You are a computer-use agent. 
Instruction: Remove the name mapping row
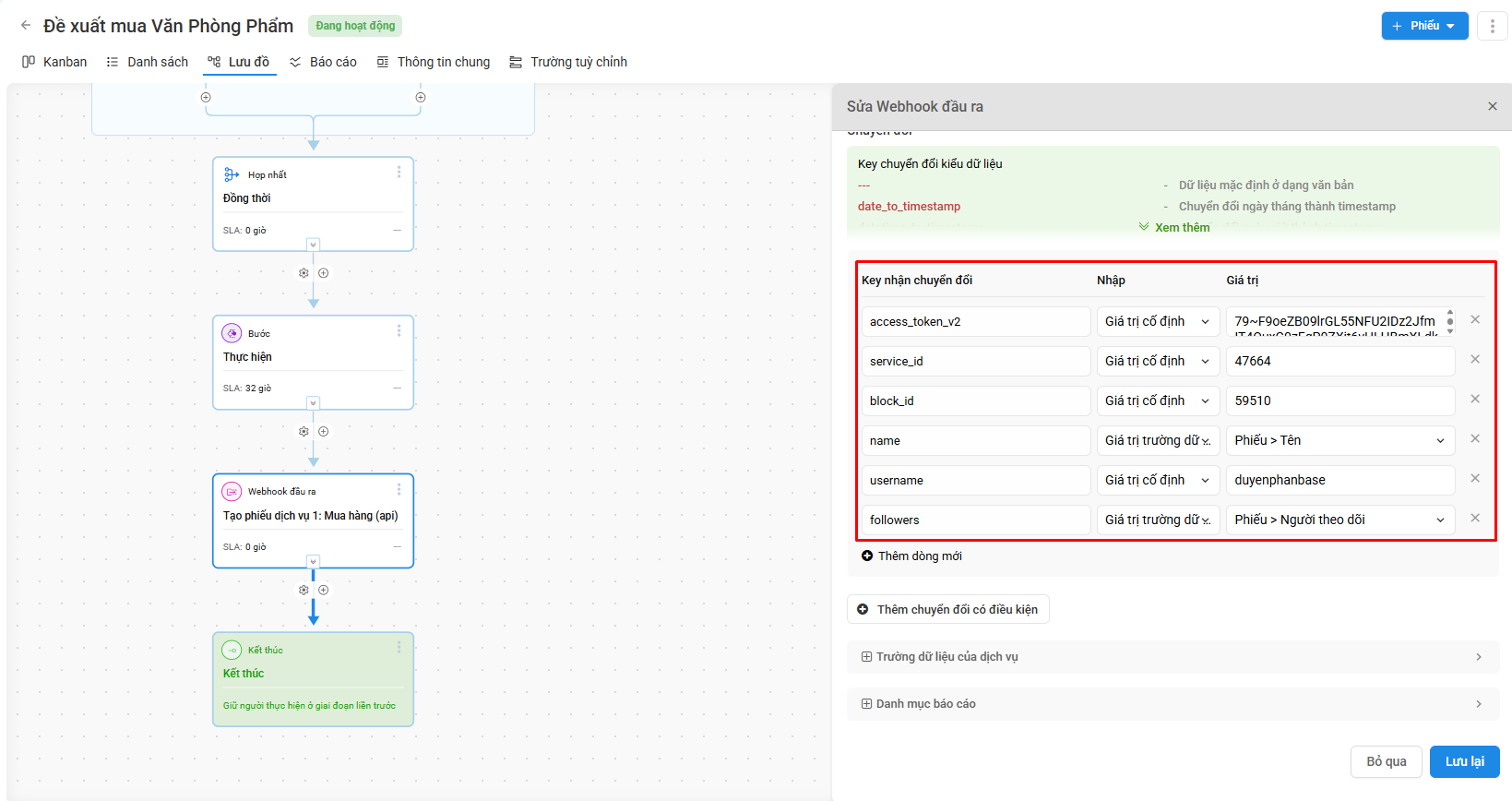(1475, 438)
